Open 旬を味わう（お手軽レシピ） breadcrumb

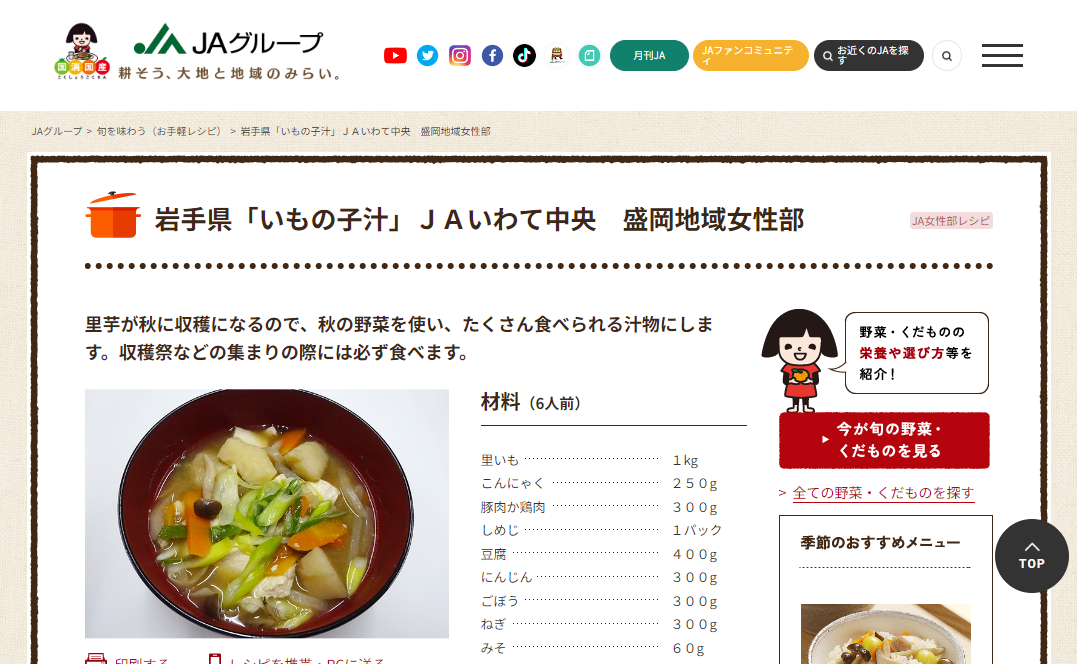(x=161, y=131)
